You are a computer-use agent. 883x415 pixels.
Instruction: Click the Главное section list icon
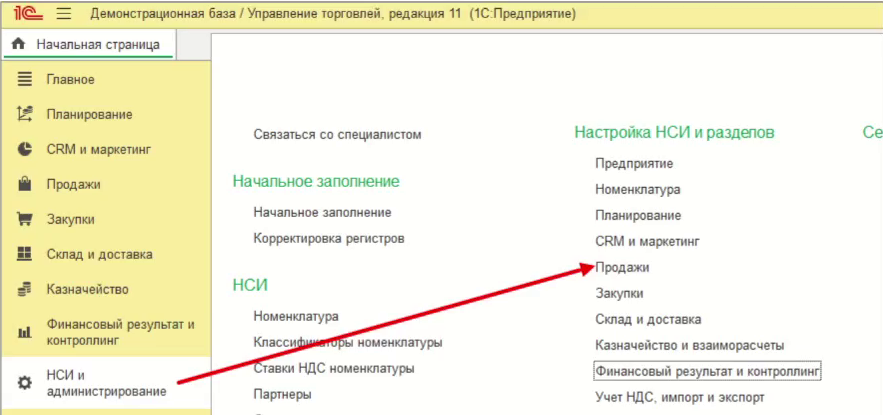click(24, 79)
